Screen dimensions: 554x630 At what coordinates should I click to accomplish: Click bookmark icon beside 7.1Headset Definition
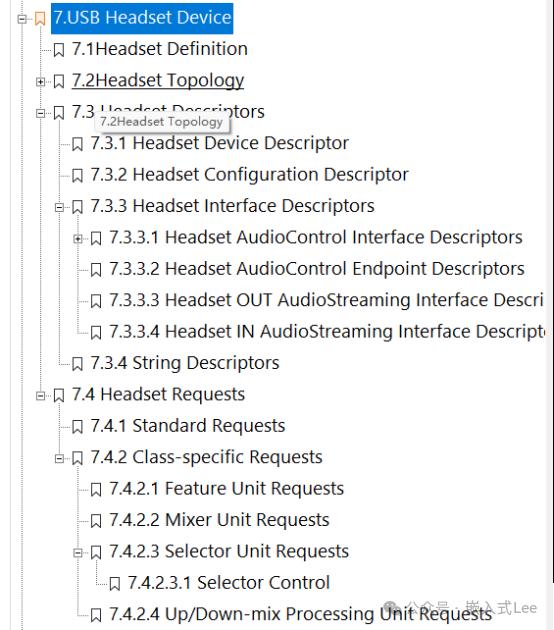59,50
